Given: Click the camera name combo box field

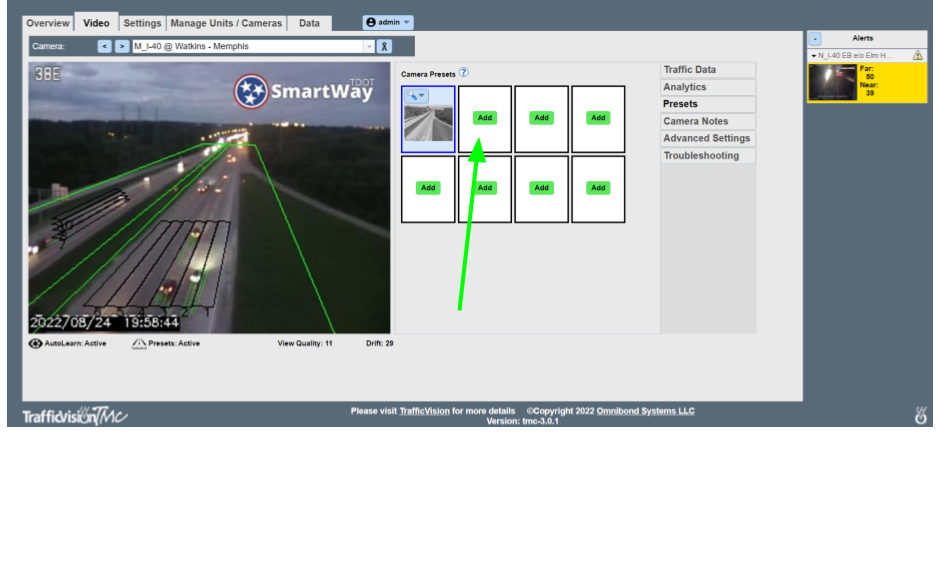Looking at the screenshot, I should [248, 46].
